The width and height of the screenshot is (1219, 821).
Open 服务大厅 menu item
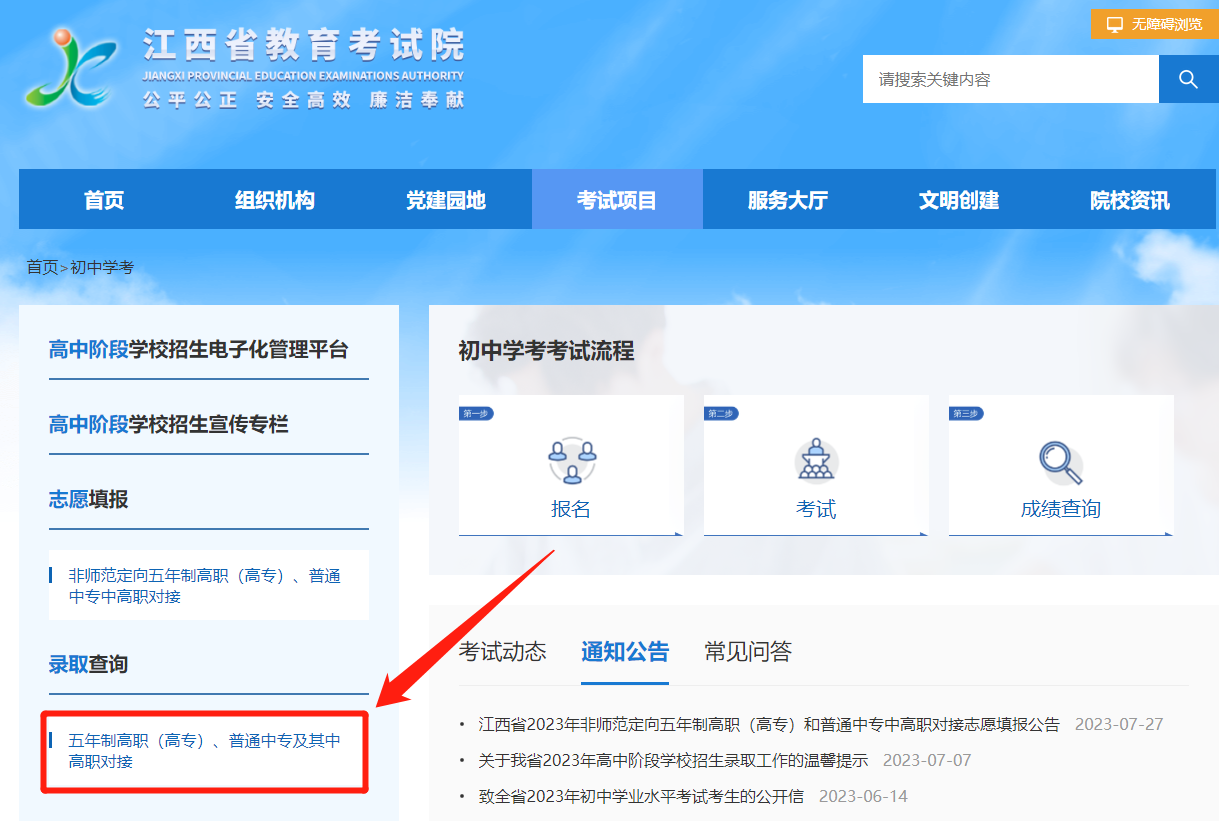coord(788,200)
